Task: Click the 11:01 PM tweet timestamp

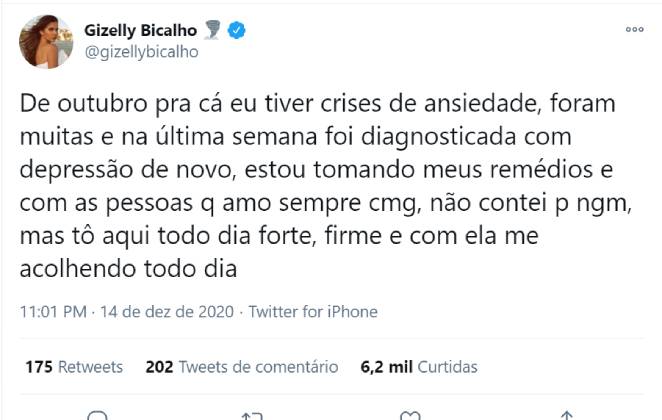Action: tap(53, 311)
